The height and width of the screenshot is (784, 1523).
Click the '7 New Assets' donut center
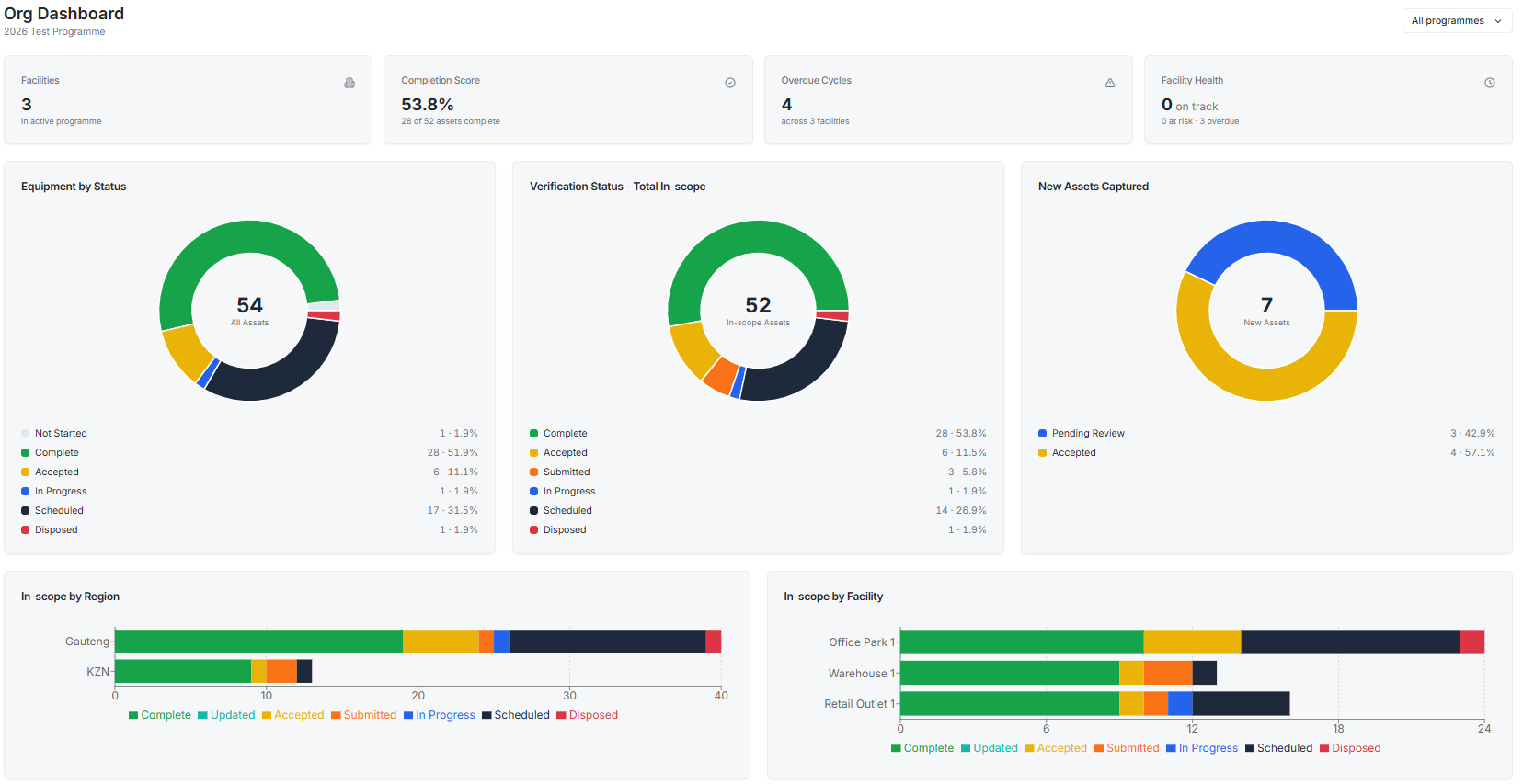pyautogui.click(x=1266, y=311)
